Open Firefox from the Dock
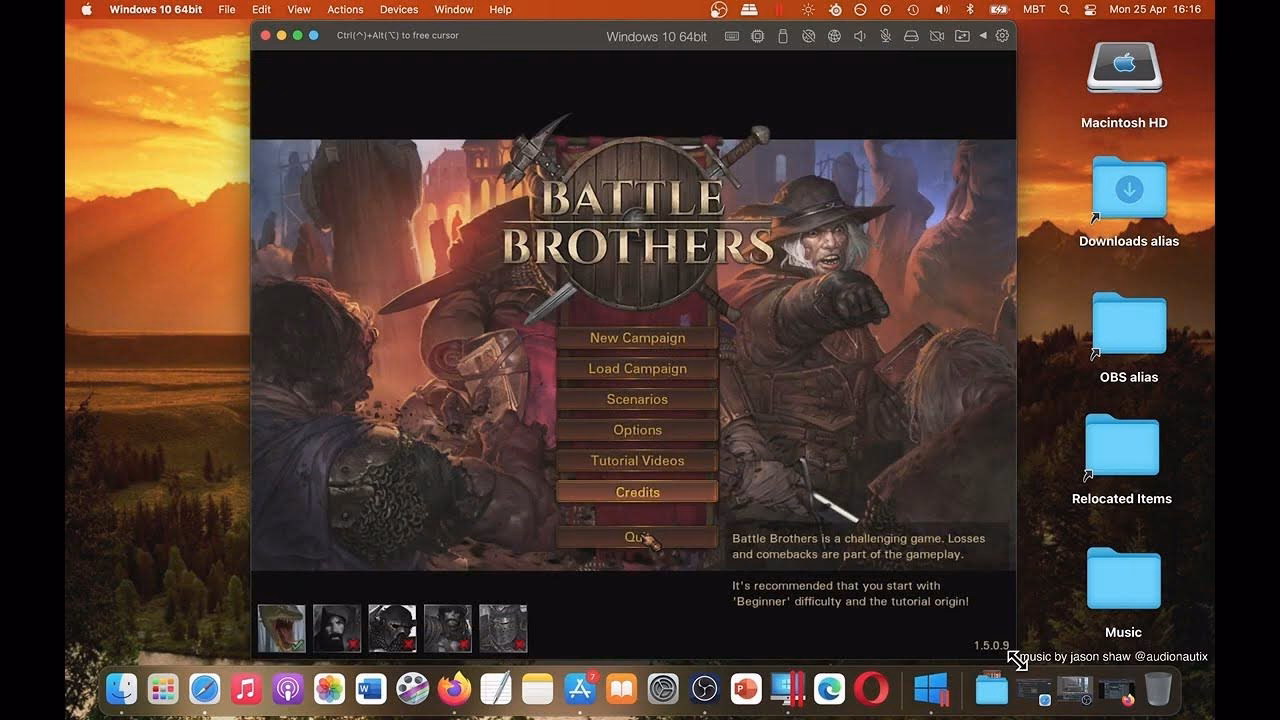1280x720 pixels. point(454,688)
